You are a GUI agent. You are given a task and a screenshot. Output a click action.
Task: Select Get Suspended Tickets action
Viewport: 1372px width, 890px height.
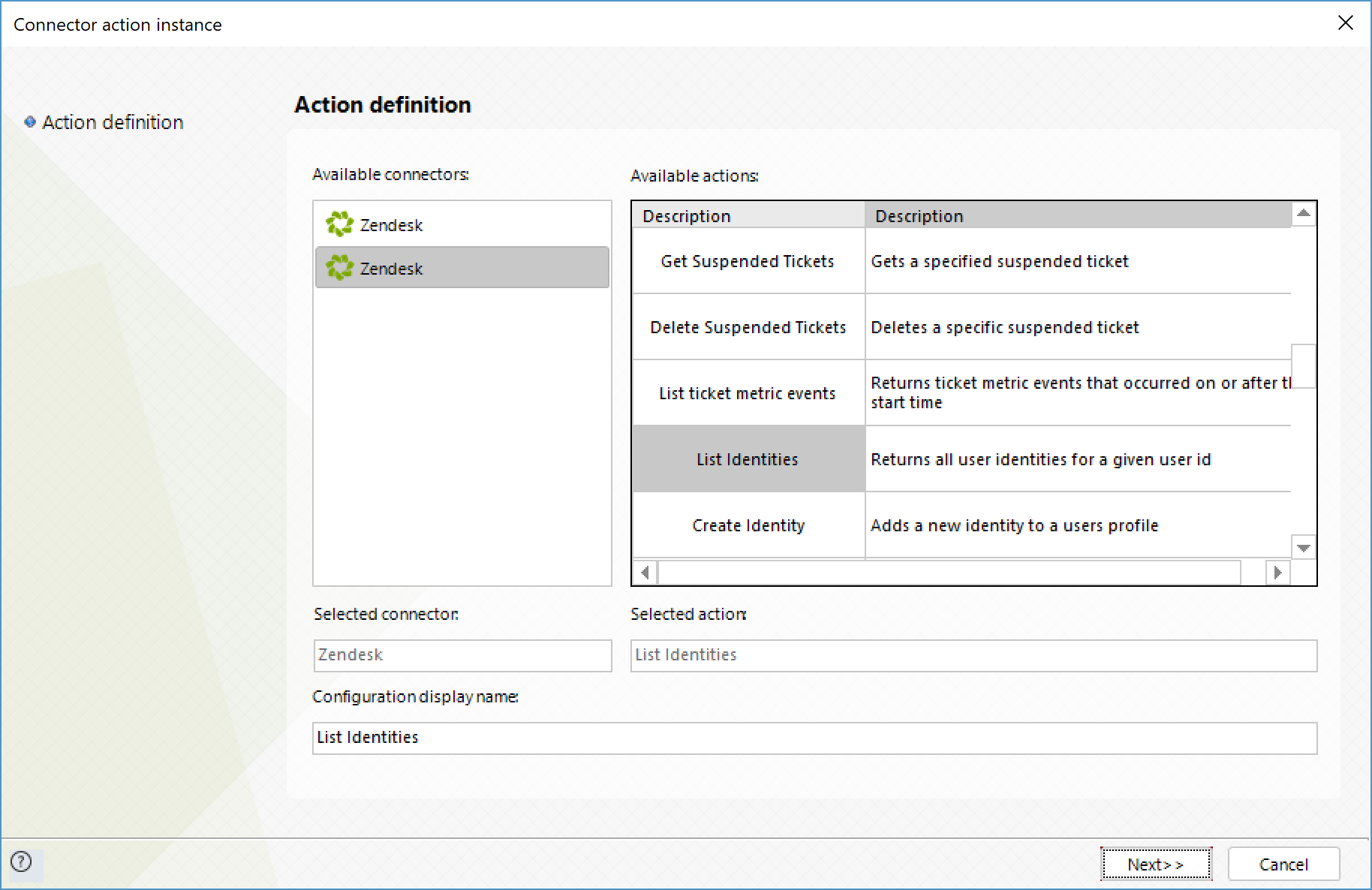tap(748, 261)
